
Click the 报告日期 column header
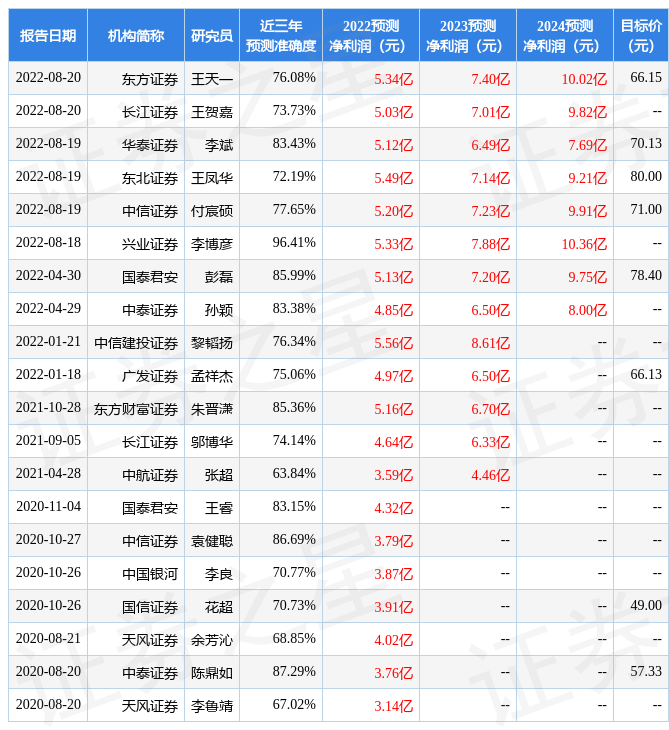[47, 35]
